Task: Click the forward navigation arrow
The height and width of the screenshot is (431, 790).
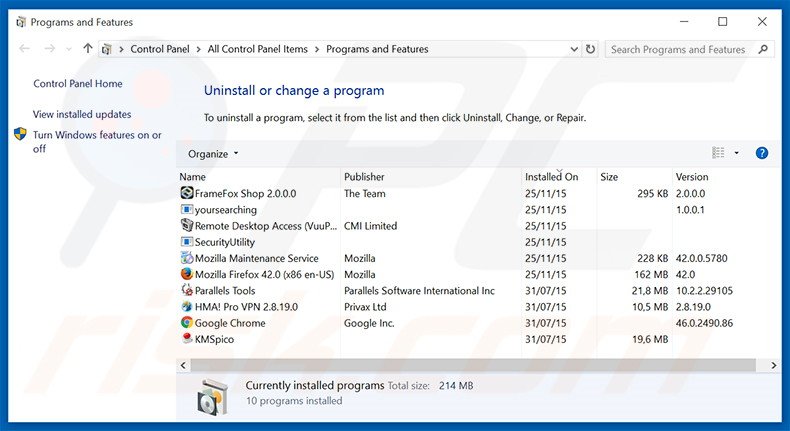Action: (49, 49)
